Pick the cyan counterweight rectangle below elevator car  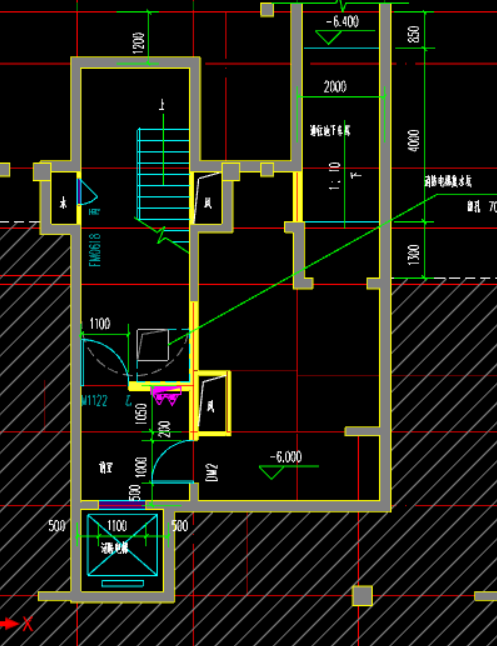pyautogui.click(x=123, y=583)
